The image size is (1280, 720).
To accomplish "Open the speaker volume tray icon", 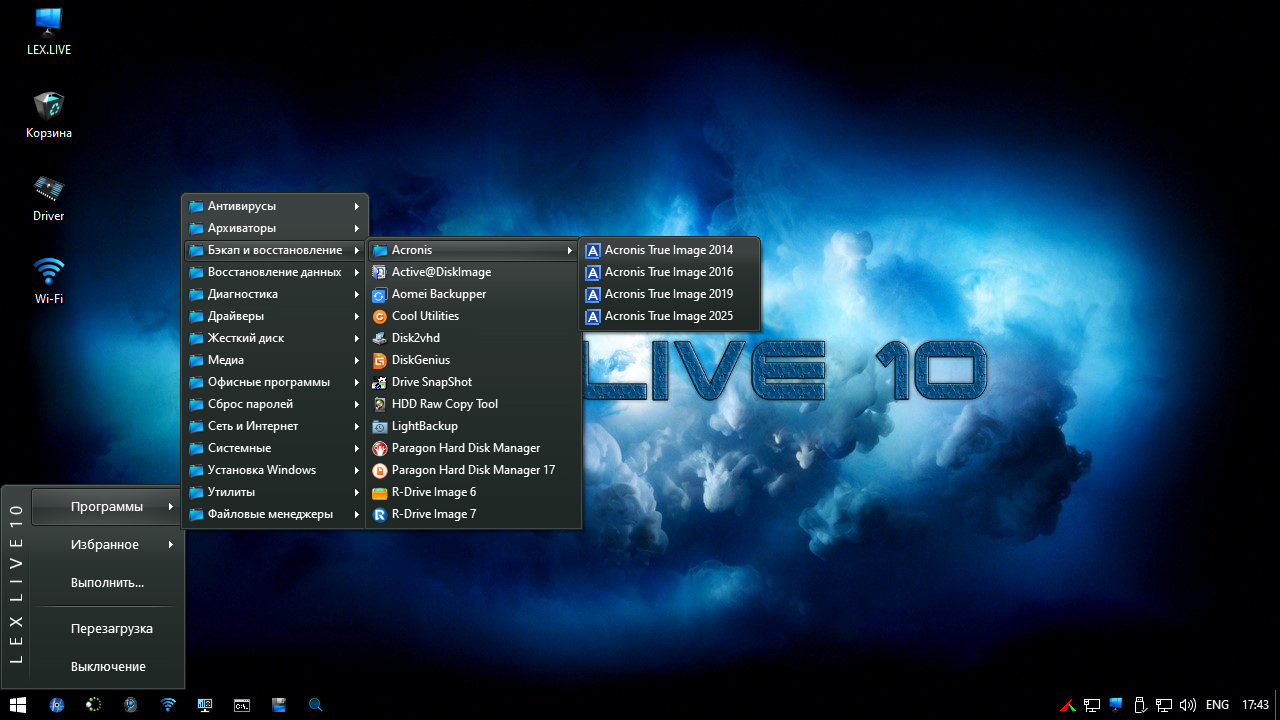I will pos(1188,705).
